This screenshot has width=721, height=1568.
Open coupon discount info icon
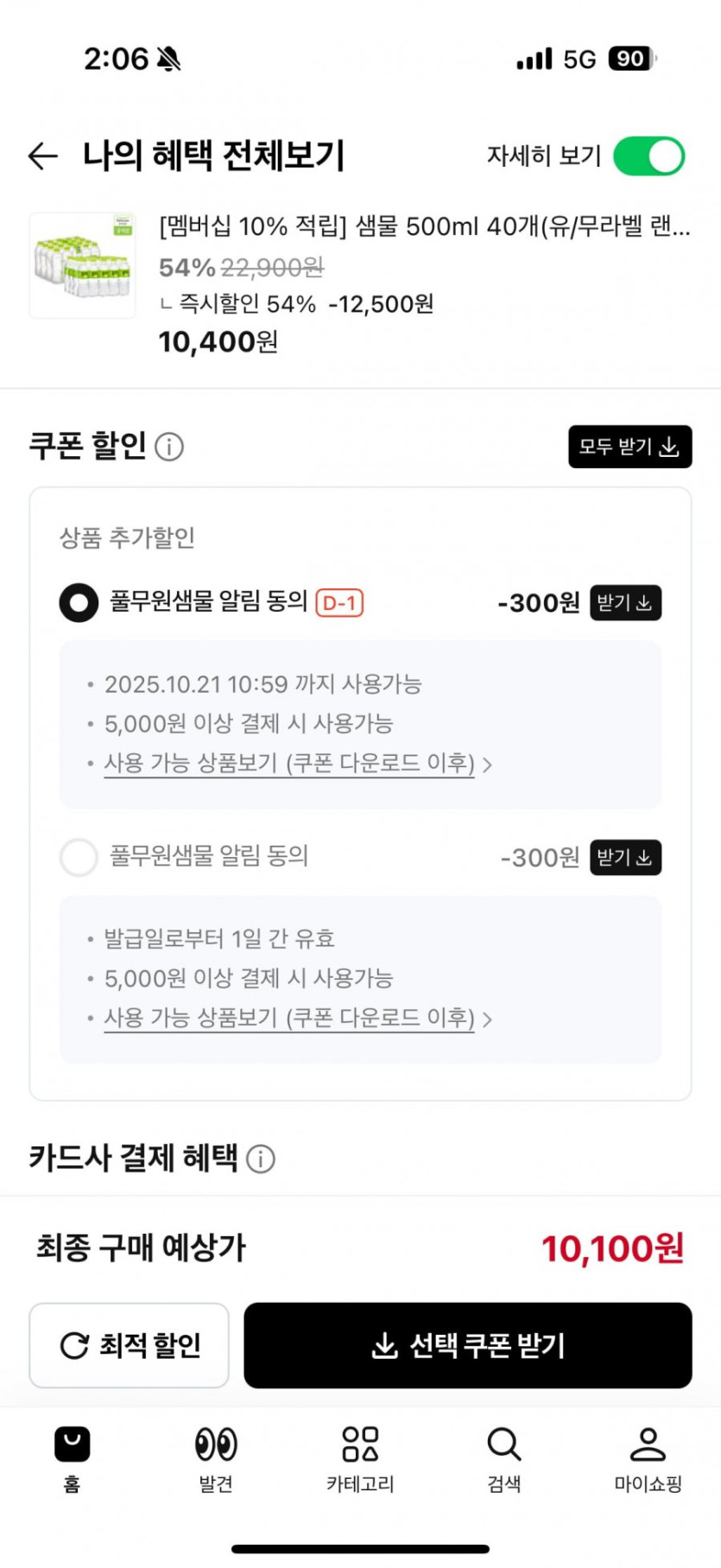(169, 447)
